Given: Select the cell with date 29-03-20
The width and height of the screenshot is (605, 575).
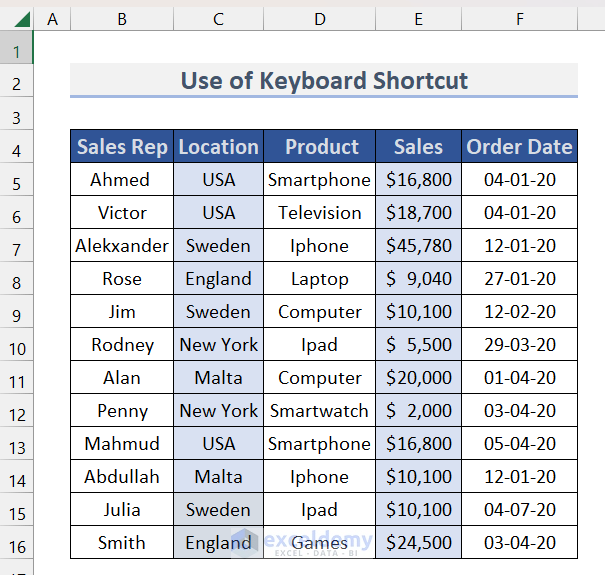Looking at the screenshot, I should [520, 345].
